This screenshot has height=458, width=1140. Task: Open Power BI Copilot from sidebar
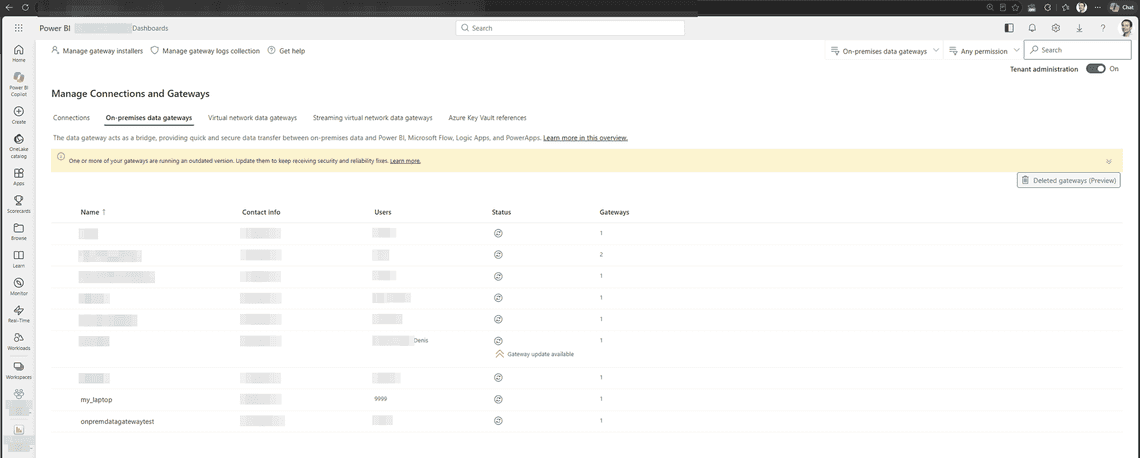pos(18,83)
